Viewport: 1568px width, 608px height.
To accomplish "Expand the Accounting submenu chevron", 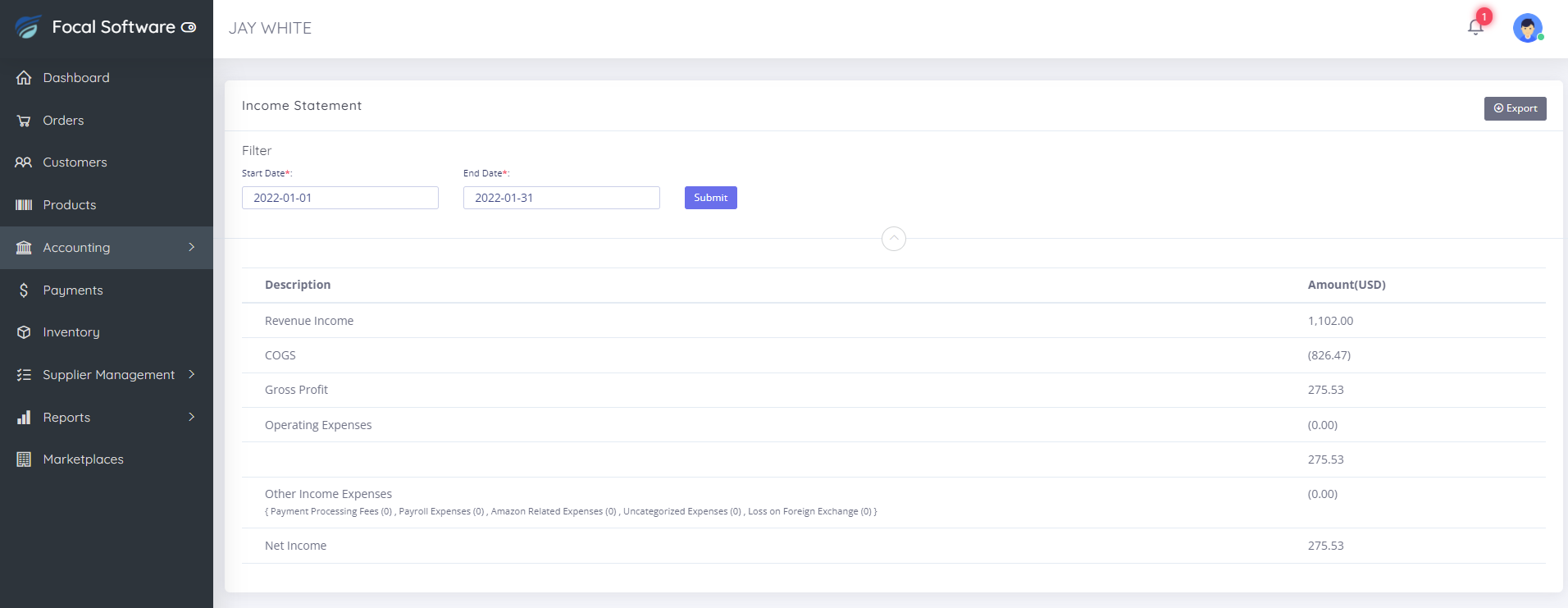I will point(192,247).
